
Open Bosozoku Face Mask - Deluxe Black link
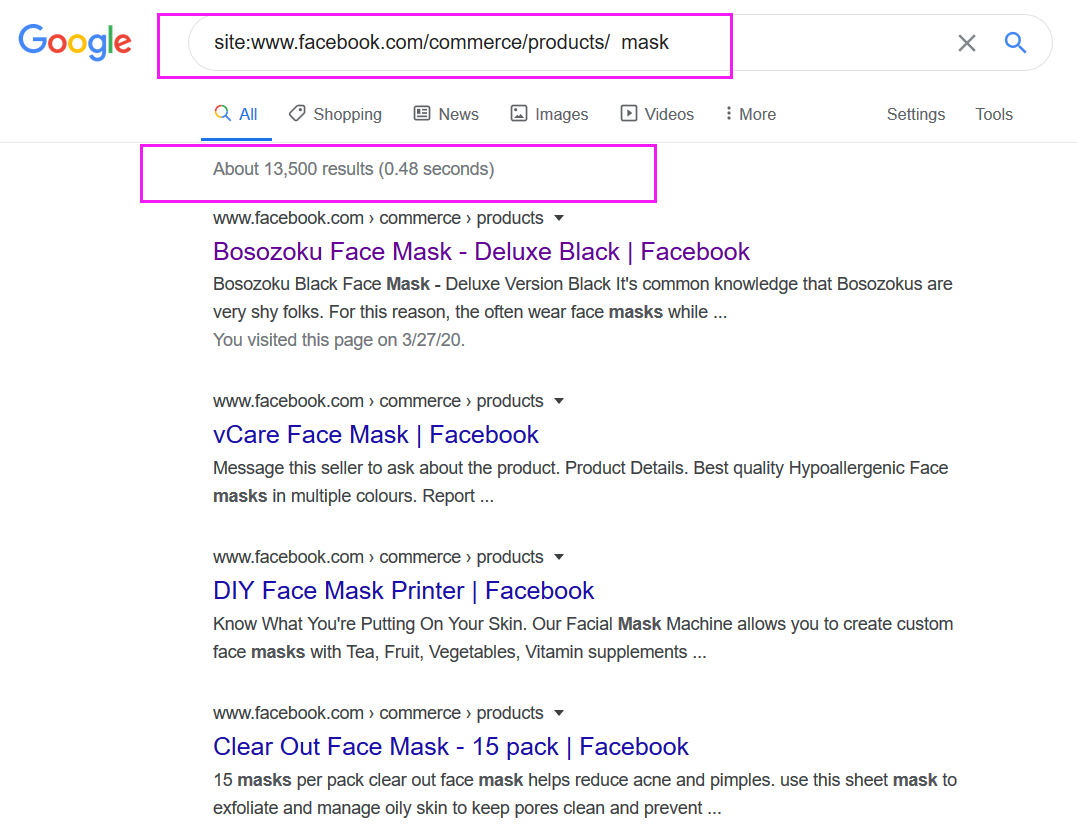(481, 251)
